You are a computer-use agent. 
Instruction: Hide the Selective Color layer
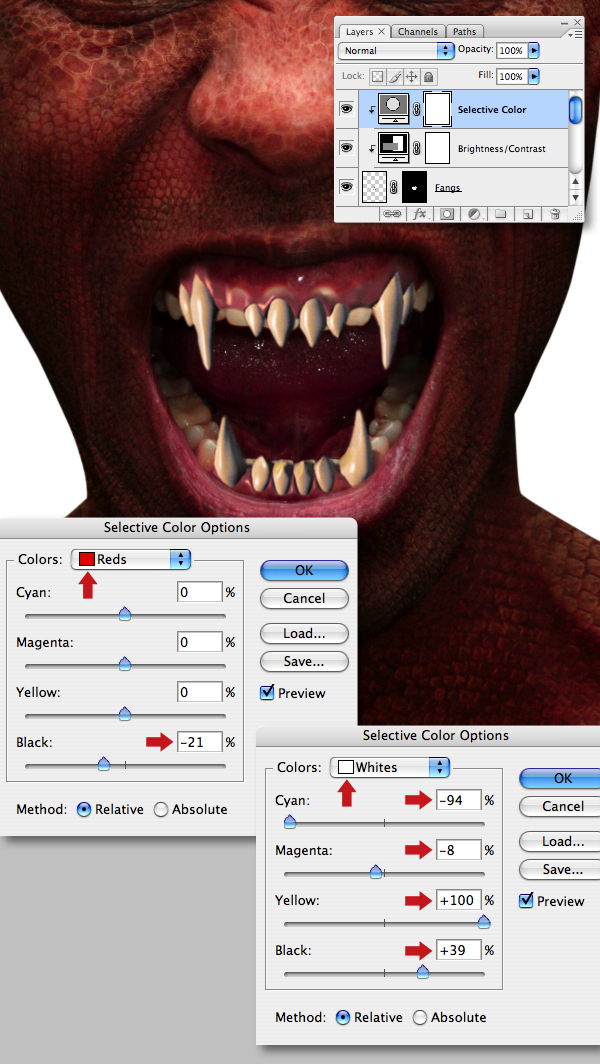point(347,109)
